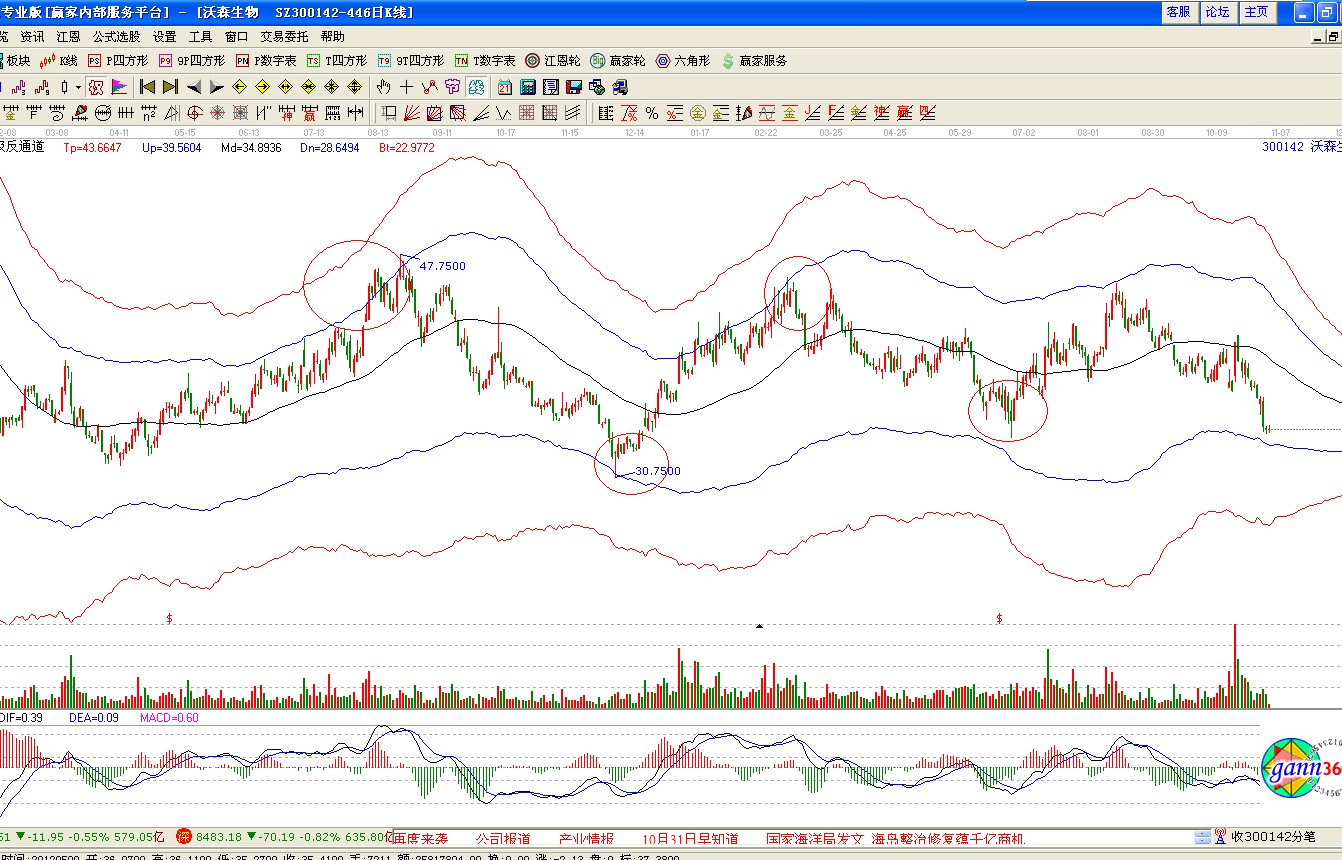Viewport: 1342px width, 860px height.
Task: Open the 公式选股 menu
Action: [x=116, y=36]
